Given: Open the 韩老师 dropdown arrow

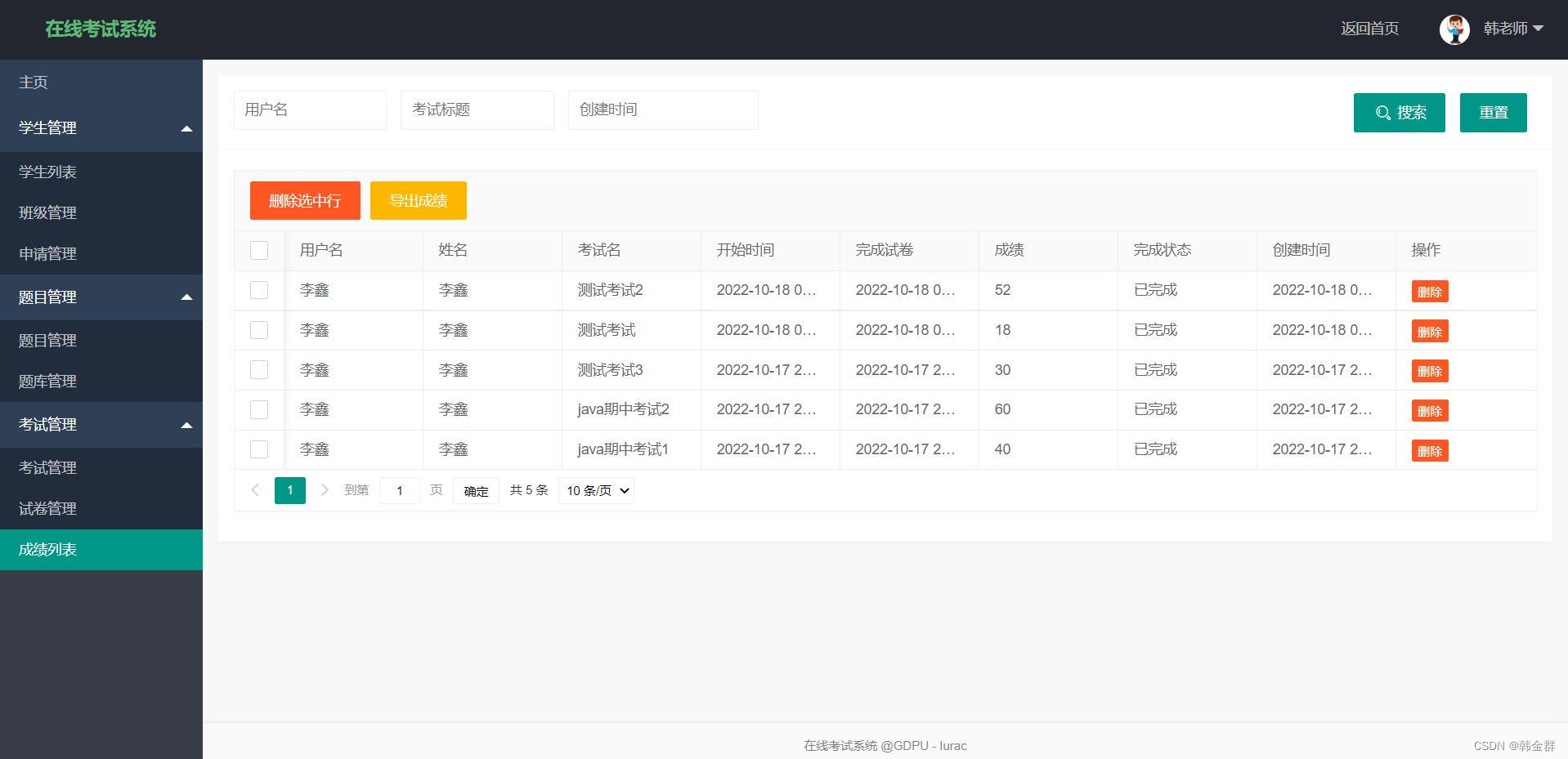Looking at the screenshot, I should (x=1538, y=29).
